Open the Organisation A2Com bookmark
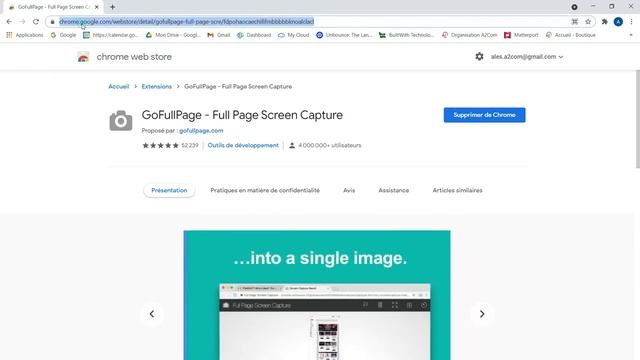 pyautogui.click(x=469, y=35)
